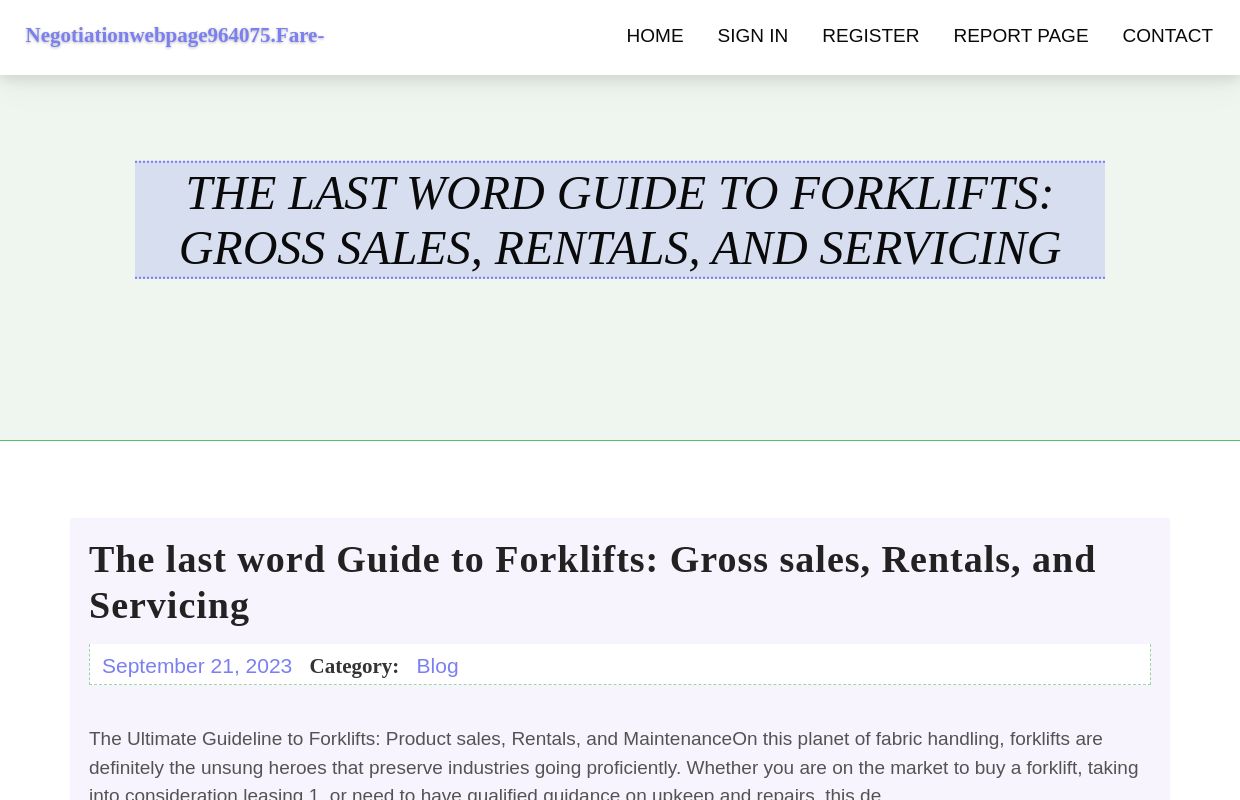Go to the REPORT PAGE
The image size is (1240, 800).
(1020, 35)
